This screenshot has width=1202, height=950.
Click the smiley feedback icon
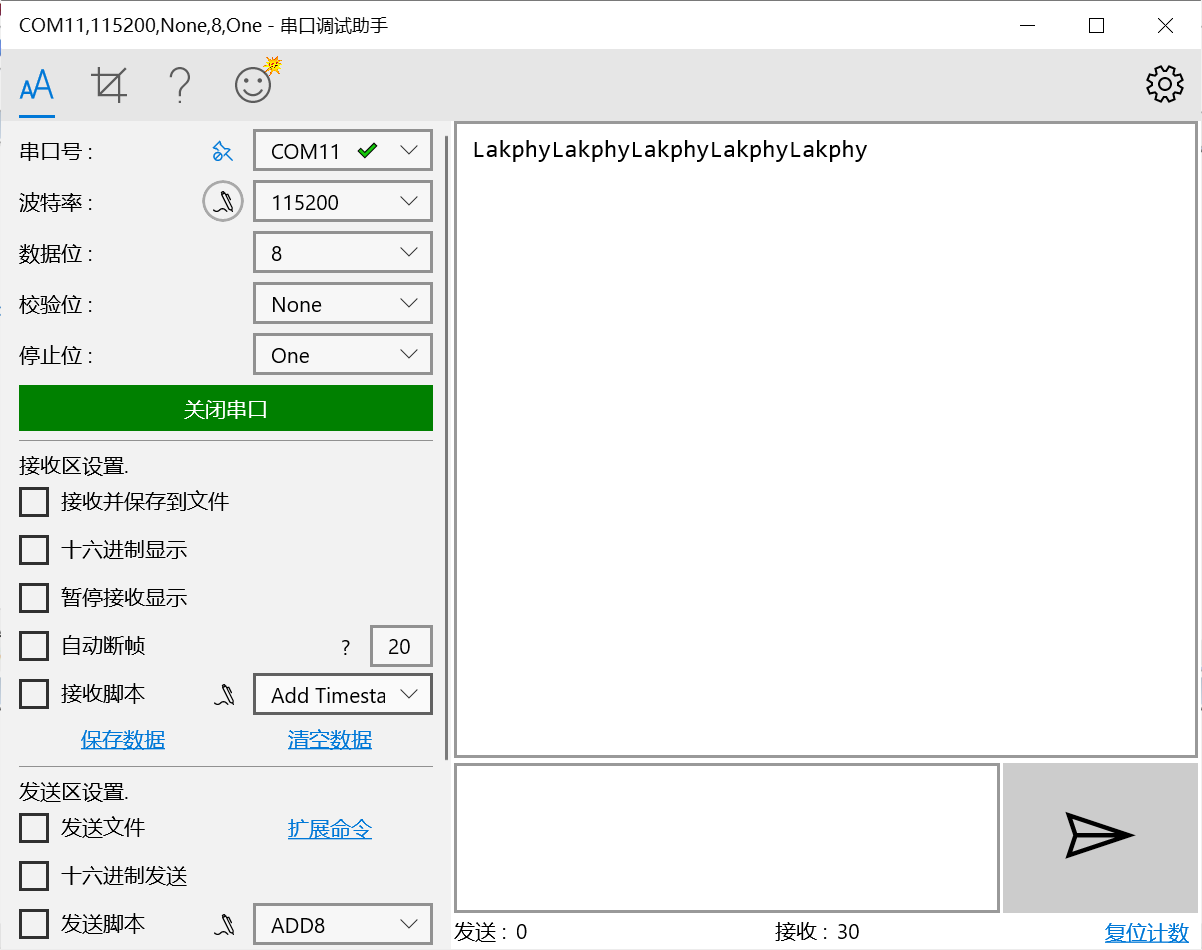tap(252, 84)
